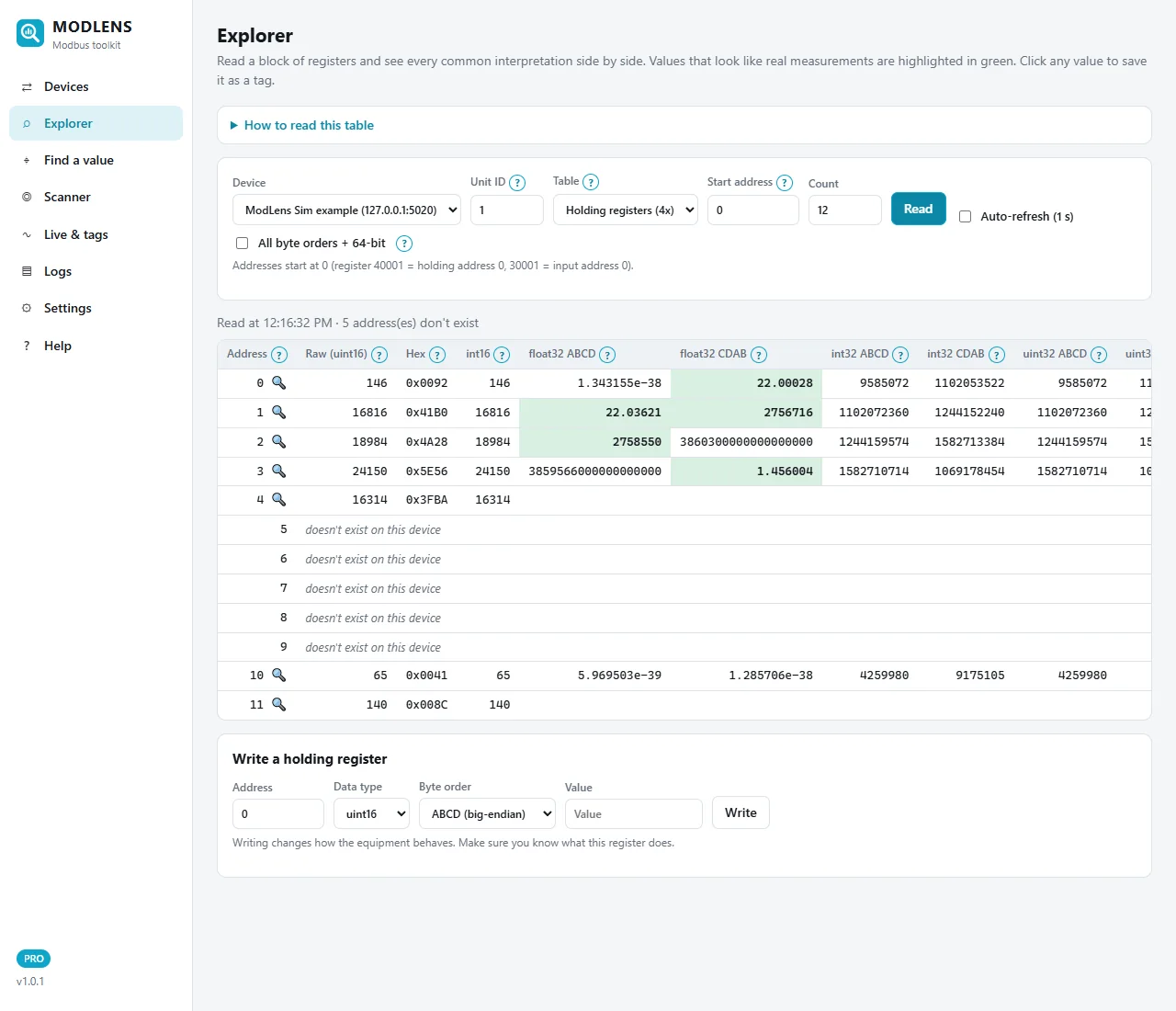1176x1011 pixels.
Task: Tick the All byte orders + 64-bit checkbox
Action: point(242,244)
